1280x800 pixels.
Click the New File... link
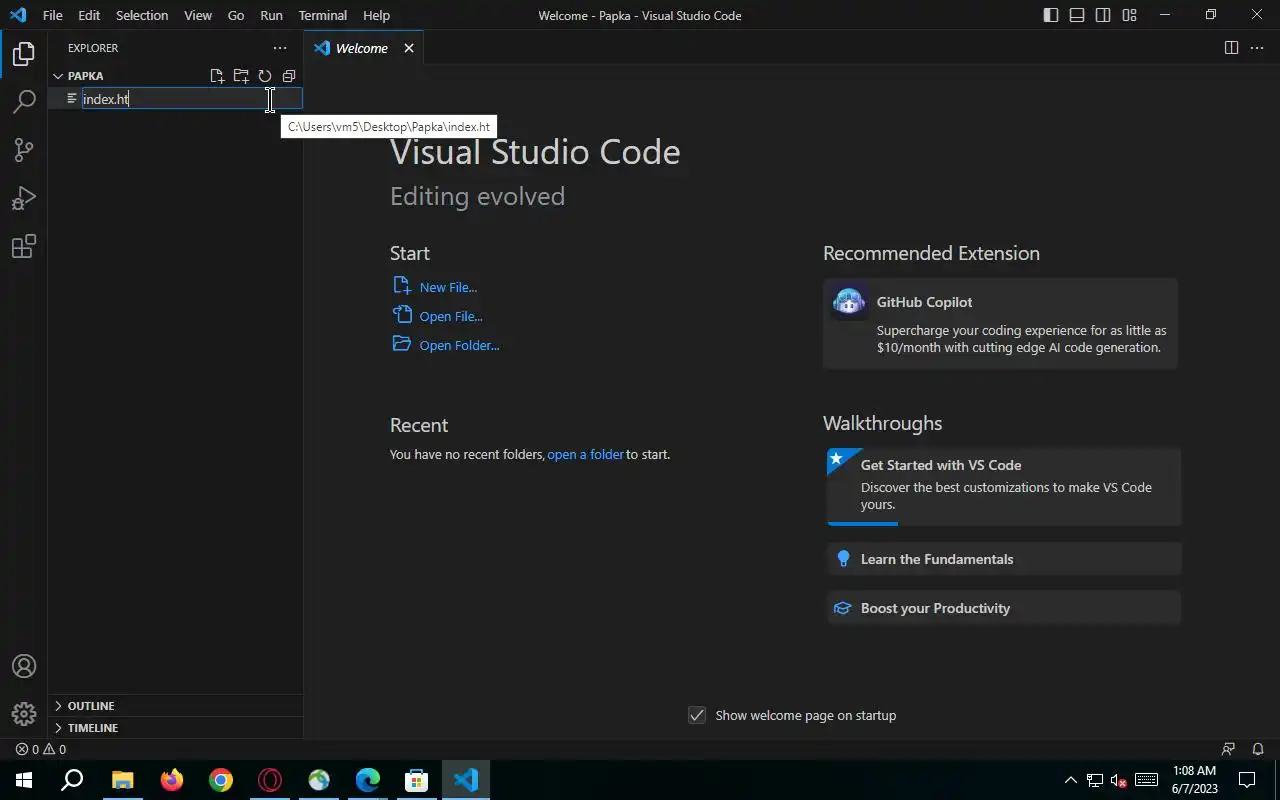pyautogui.click(x=448, y=287)
